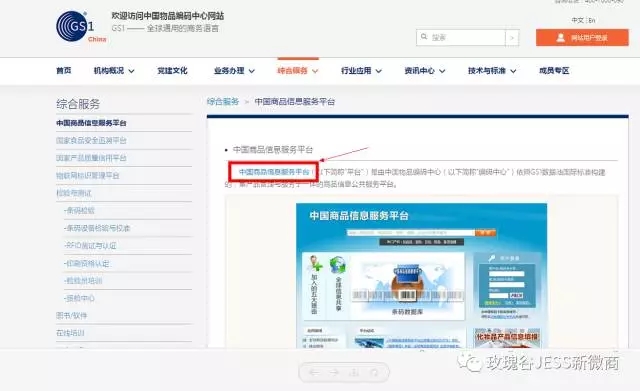Click the browser back arrow at the bottom
Viewport: 640px width, 391px height.
tap(314, 372)
